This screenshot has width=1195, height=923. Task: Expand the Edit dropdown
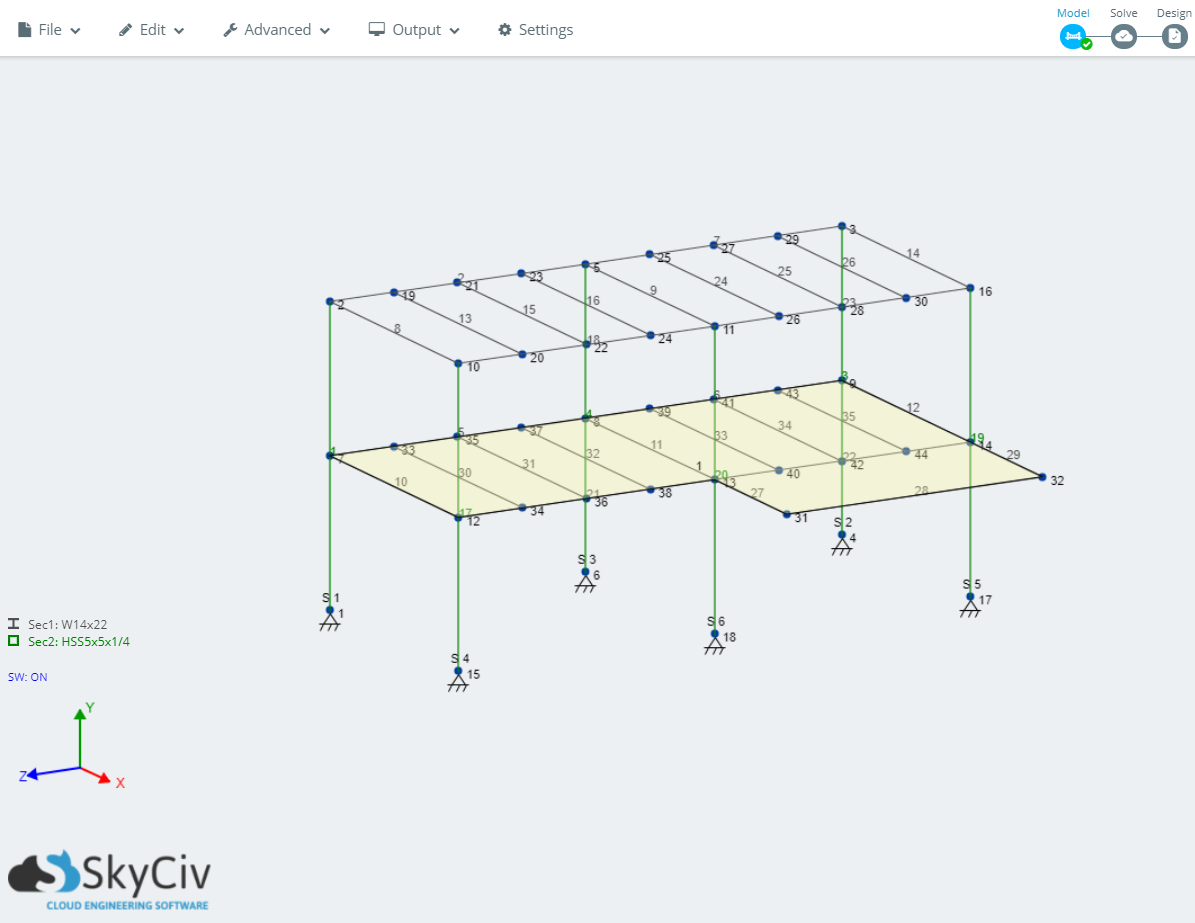[151, 29]
